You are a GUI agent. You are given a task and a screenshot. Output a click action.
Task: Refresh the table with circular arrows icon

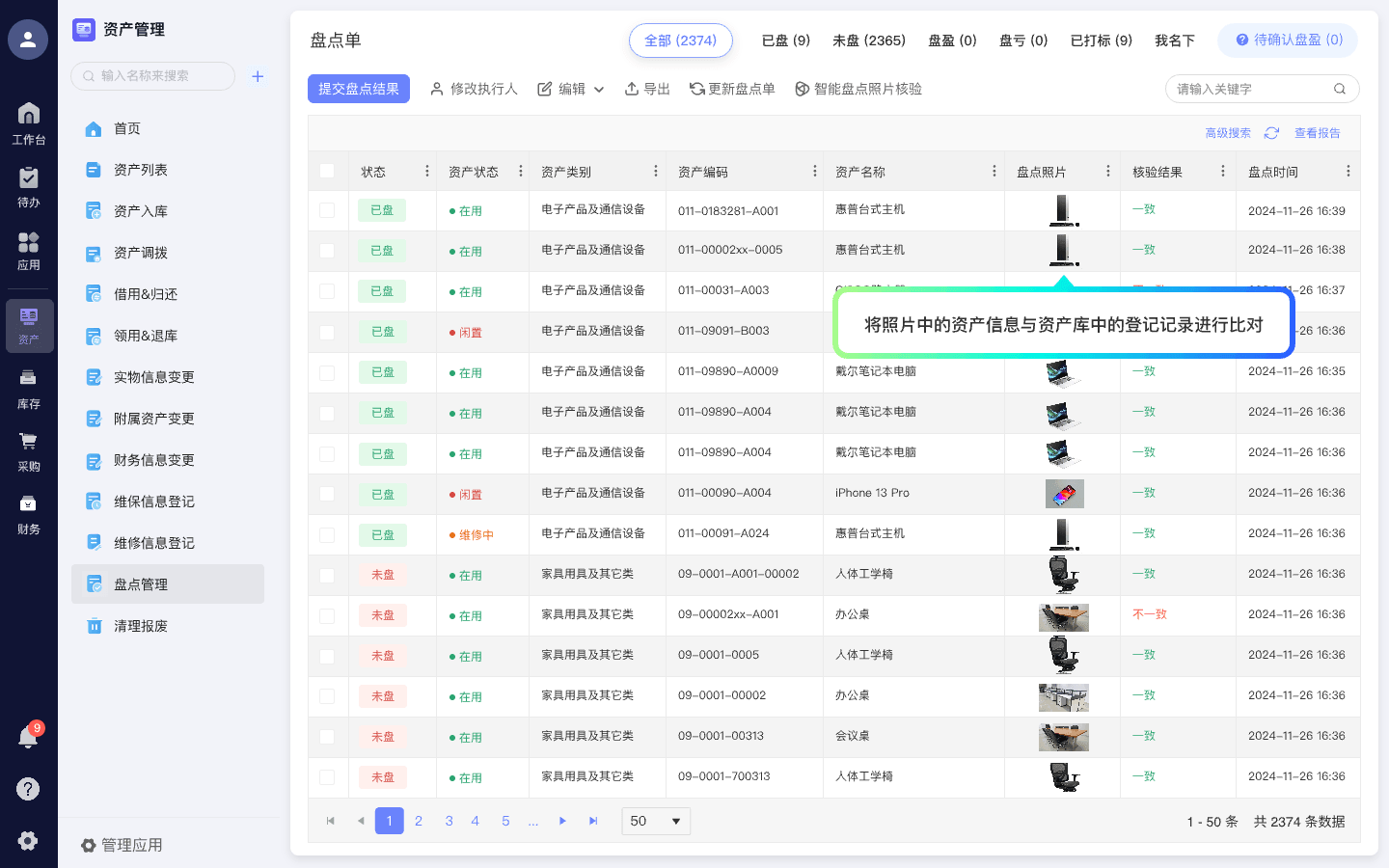coord(1271,133)
